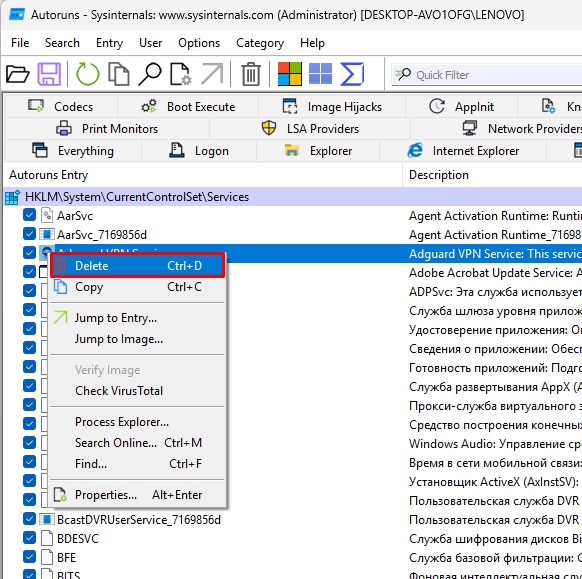This screenshot has height=579, width=582.
Task: Toggle checkbox of ADPSvc row
Action: pyautogui.click(x=29, y=291)
